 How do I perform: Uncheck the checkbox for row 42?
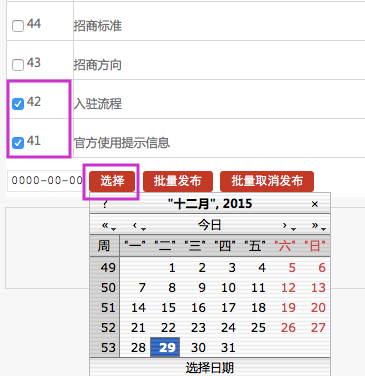pos(18,104)
